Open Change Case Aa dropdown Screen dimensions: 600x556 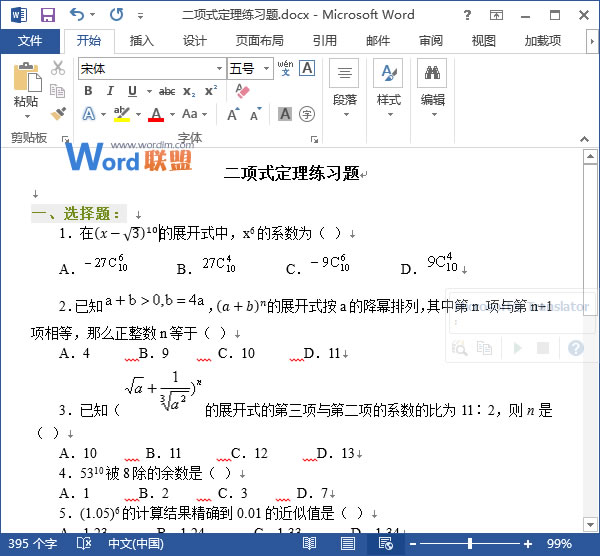(x=194, y=114)
